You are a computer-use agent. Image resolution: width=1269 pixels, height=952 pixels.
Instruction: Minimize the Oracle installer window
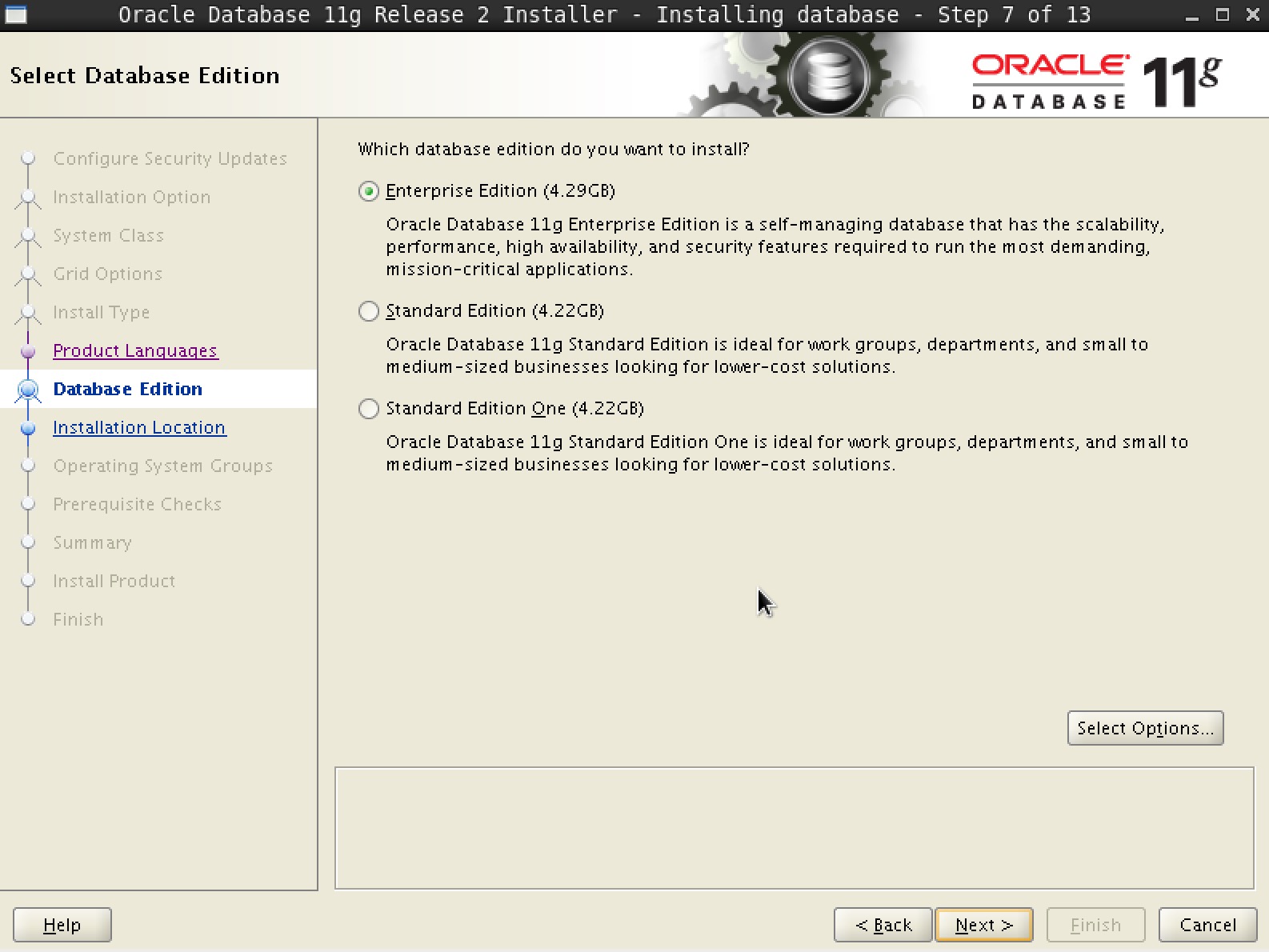point(1192,15)
